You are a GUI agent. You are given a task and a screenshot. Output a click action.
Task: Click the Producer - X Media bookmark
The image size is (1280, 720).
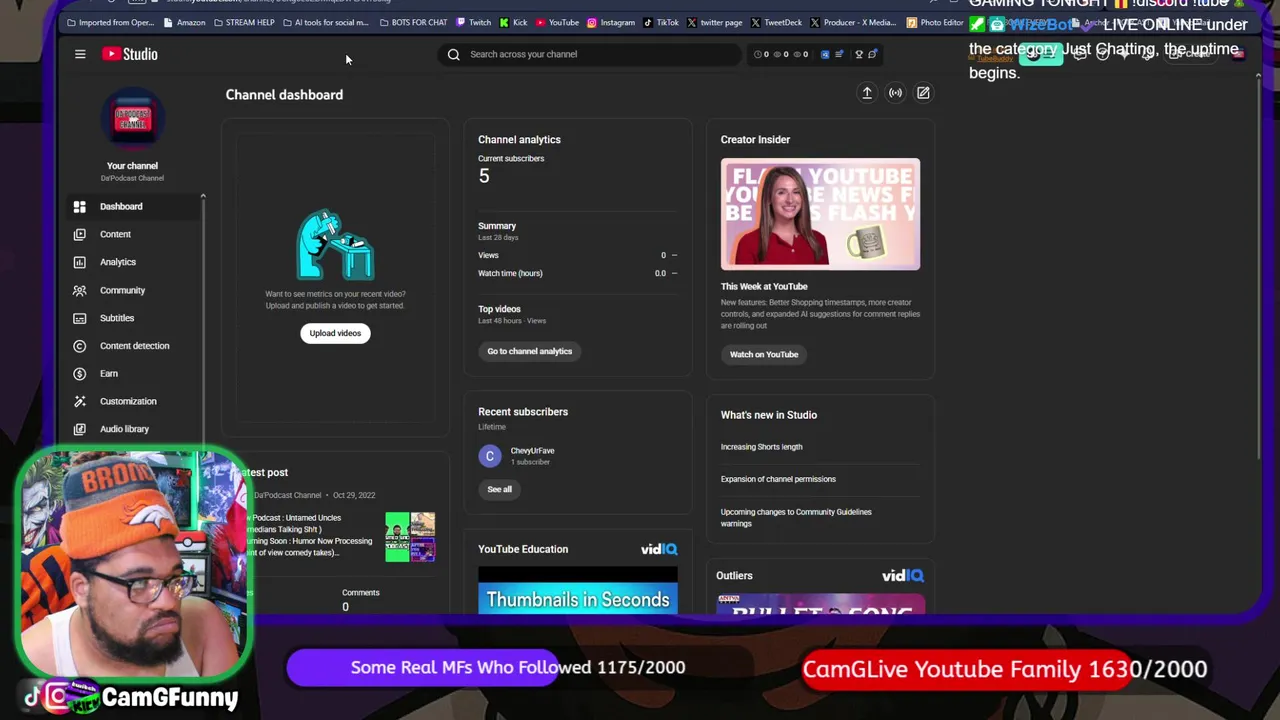coord(854,22)
